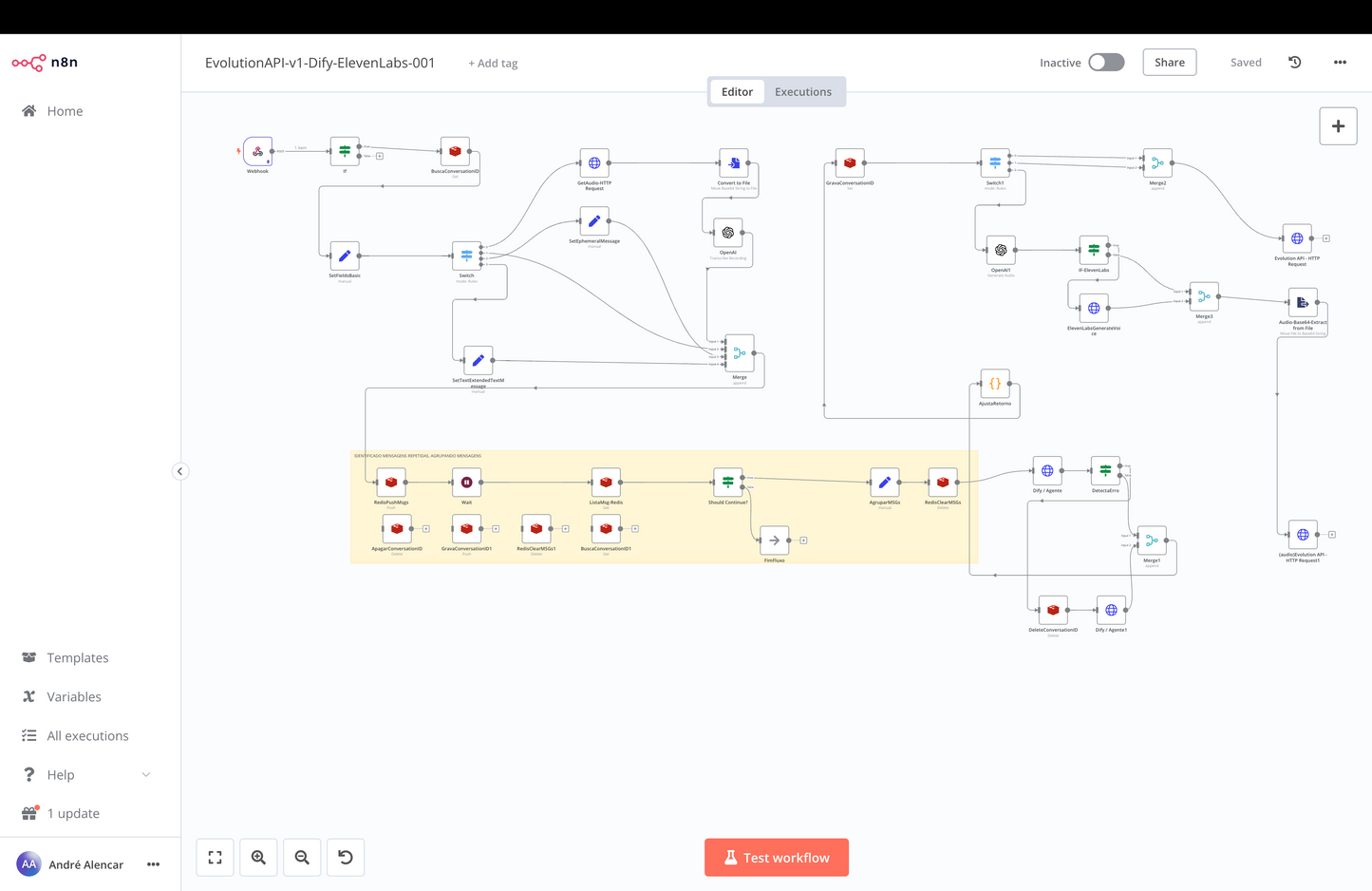
Task: Open the GetAudio-HTTP Request node
Action: 594,162
